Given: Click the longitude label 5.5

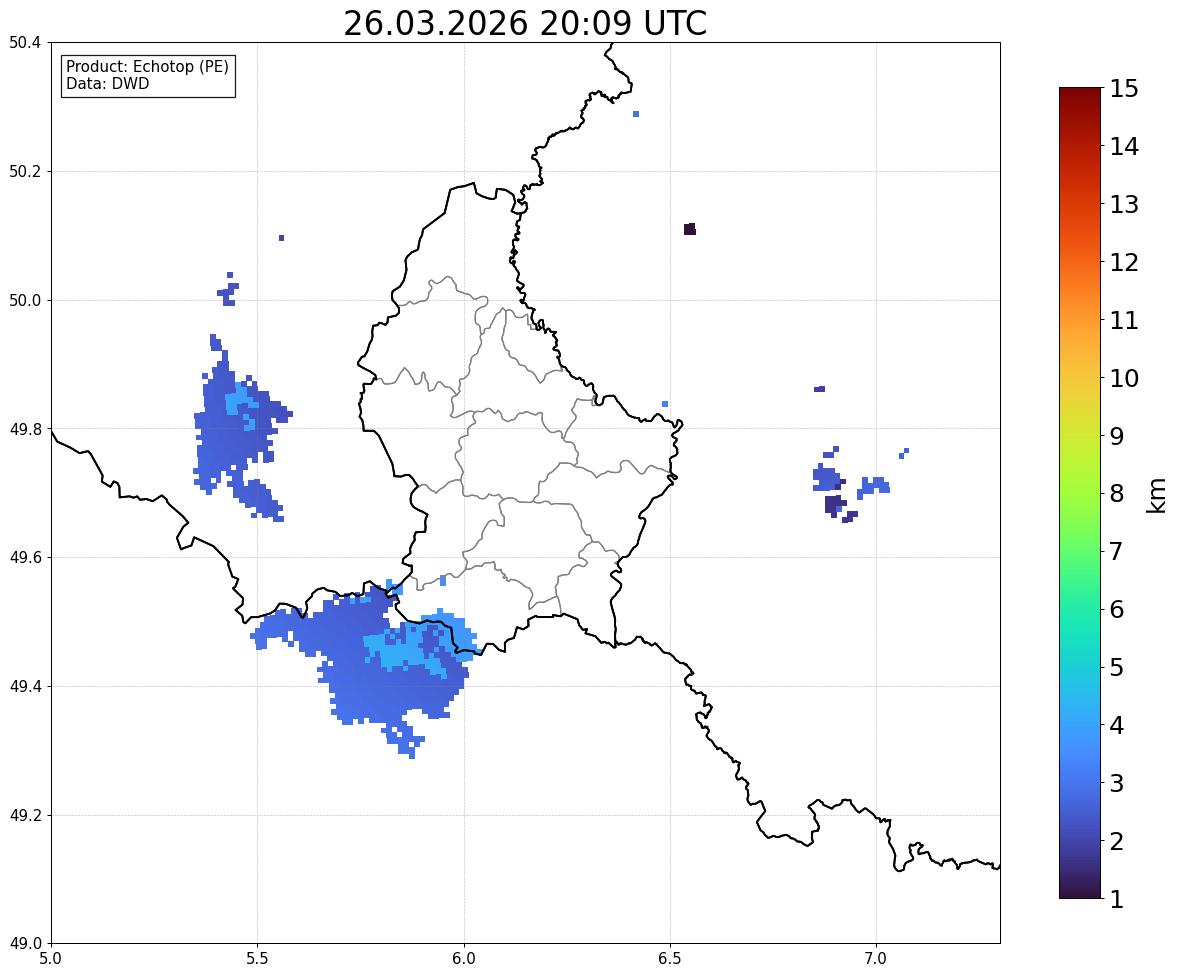Looking at the screenshot, I should (258, 959).
